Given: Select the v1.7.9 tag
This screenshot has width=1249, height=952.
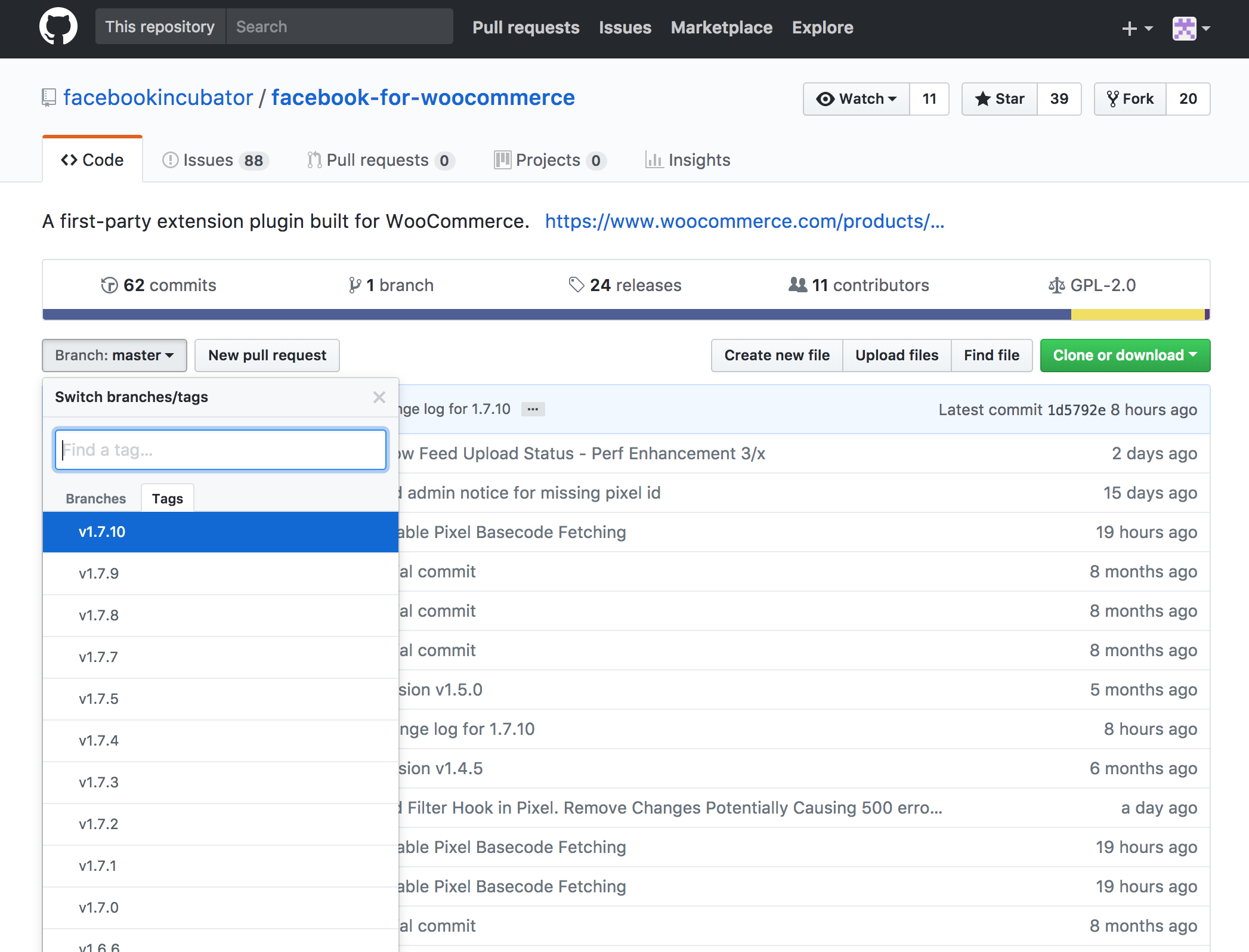Looking at the screenshot, I should (x=220, y=574).
